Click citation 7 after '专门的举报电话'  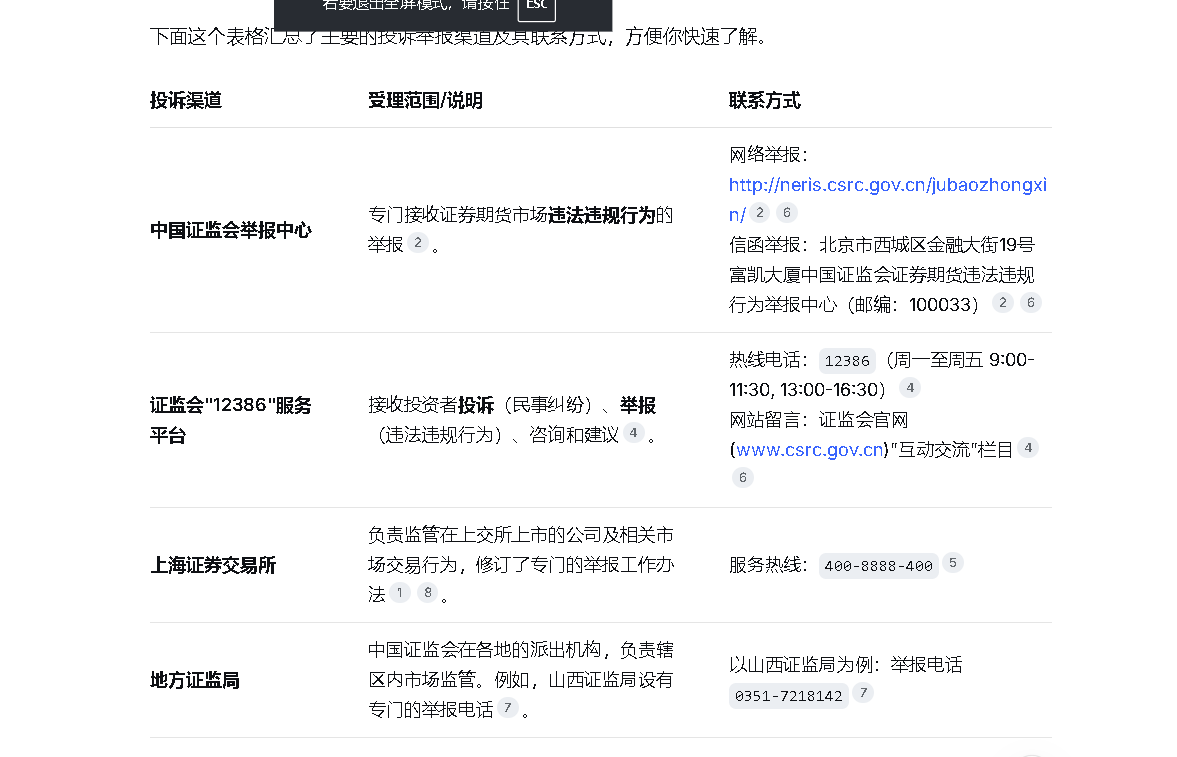[507, 707]
